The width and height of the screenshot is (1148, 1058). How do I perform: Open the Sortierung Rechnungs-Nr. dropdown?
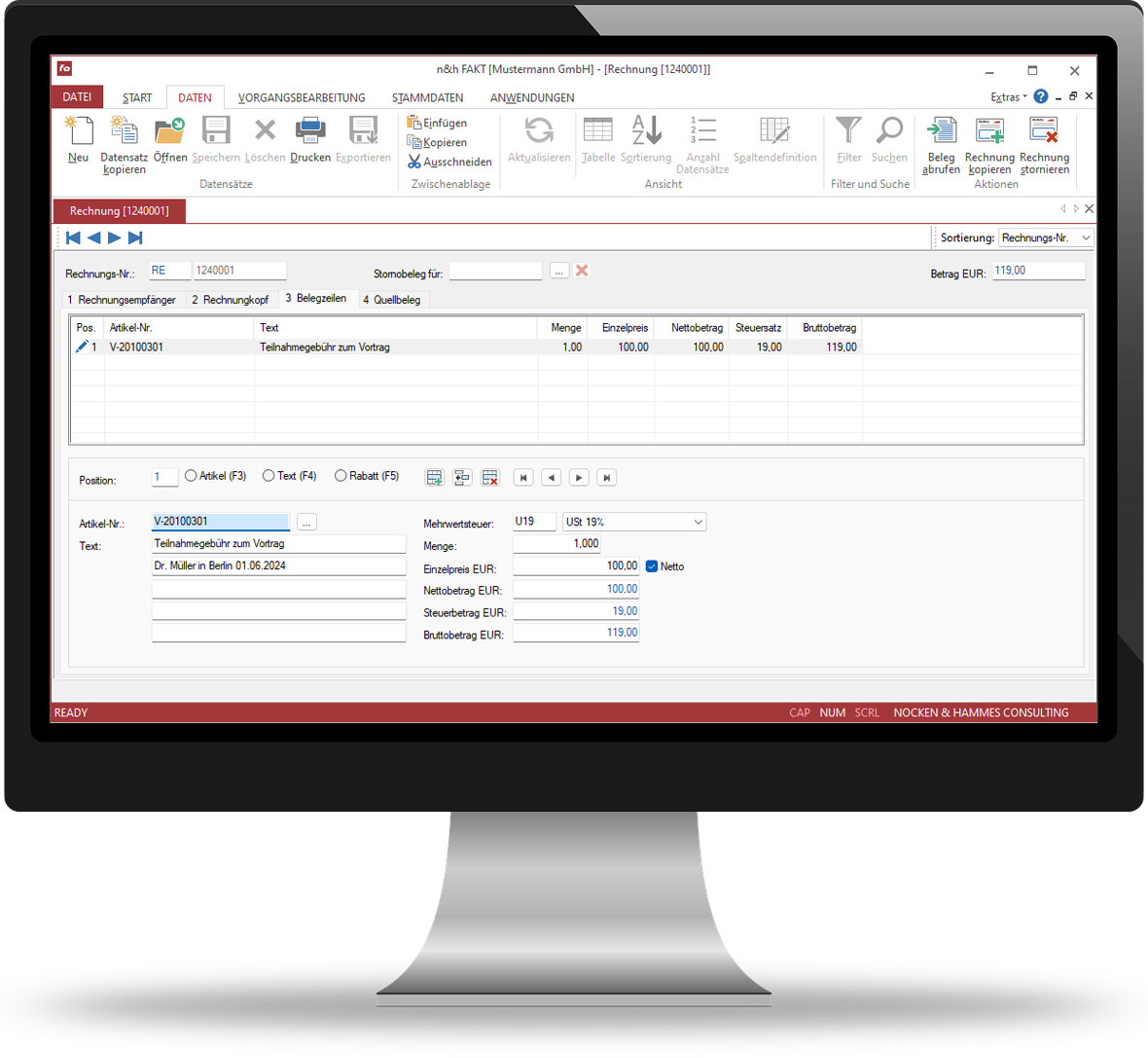pos(1086,237)
